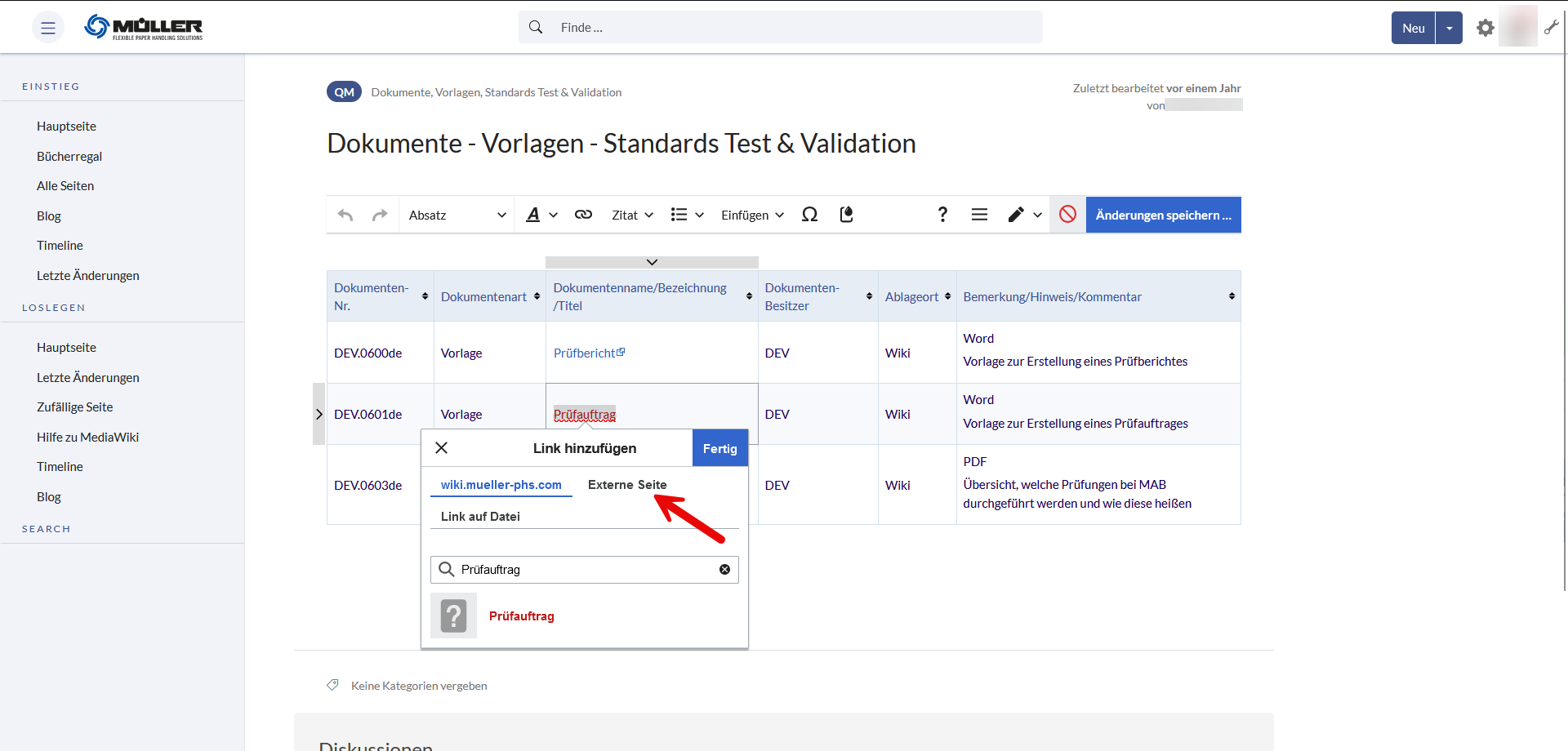The height and width of the screenshot is (751, 1568).
Task: Click Änderungen speichern button
Action: pos(1163,215)
